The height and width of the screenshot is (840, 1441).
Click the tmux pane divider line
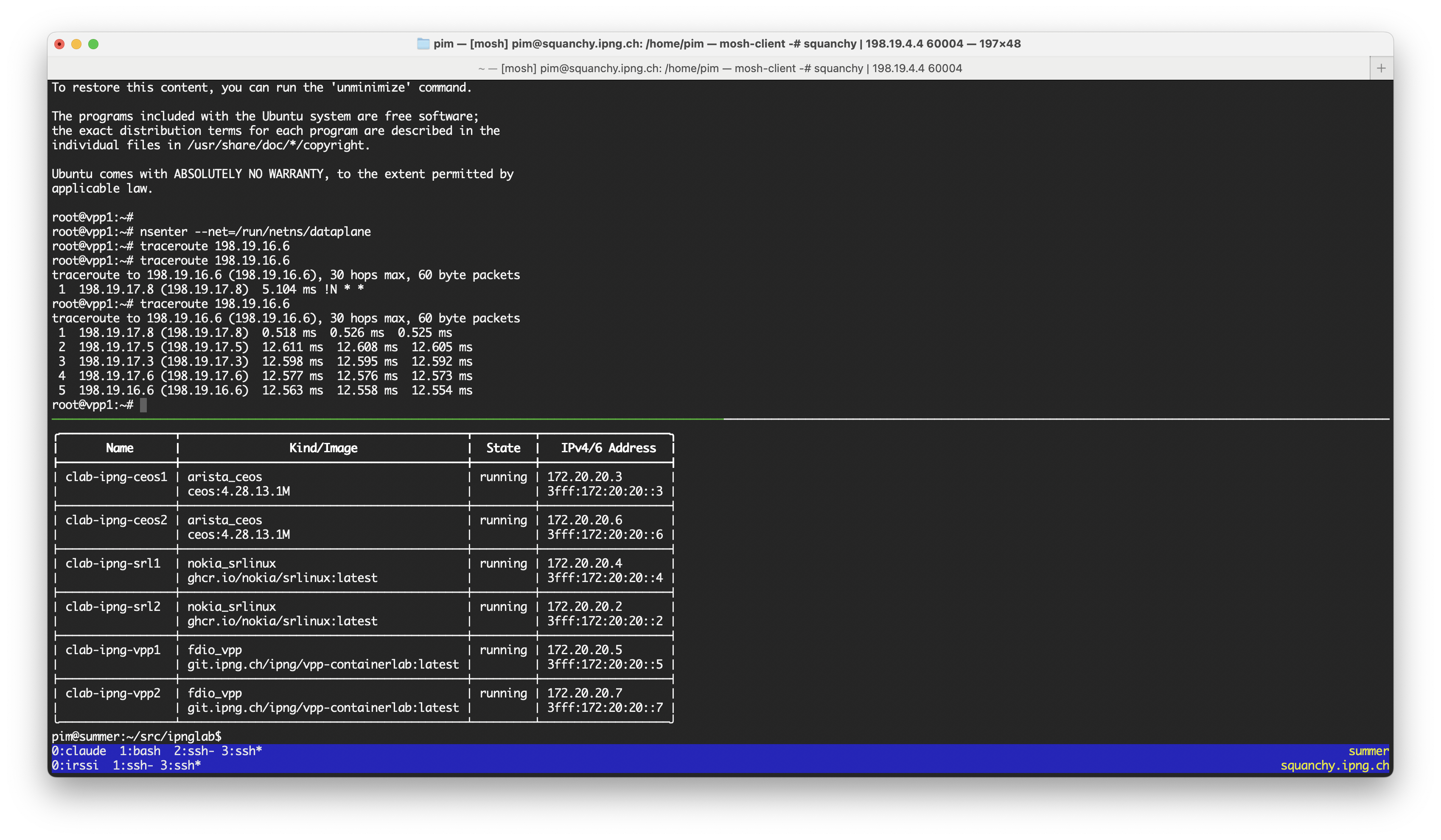(720, 419)
